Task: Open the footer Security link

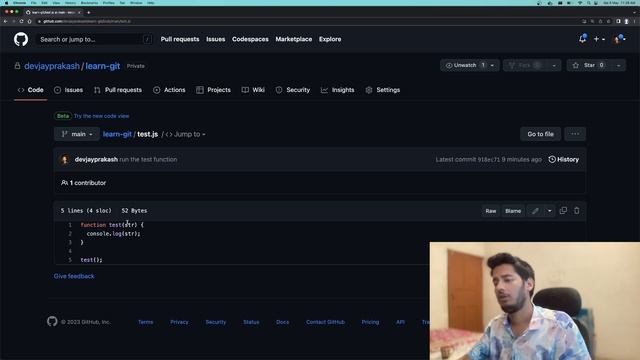Action: [216, 322]
